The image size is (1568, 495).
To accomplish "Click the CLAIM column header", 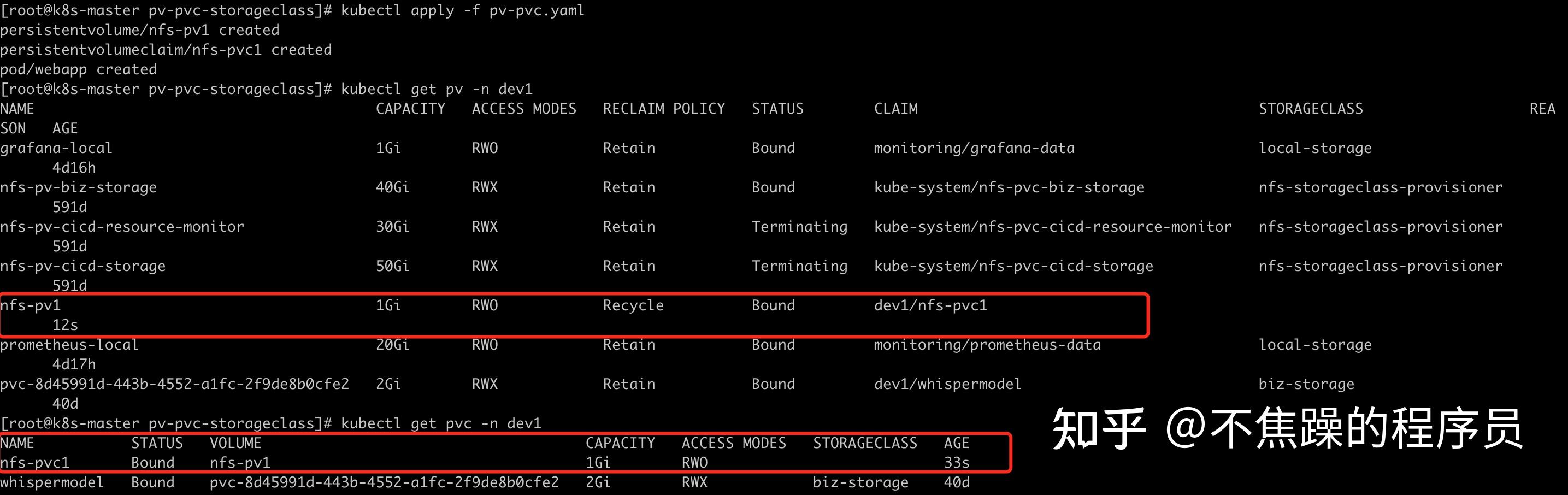I will (895, 109).
